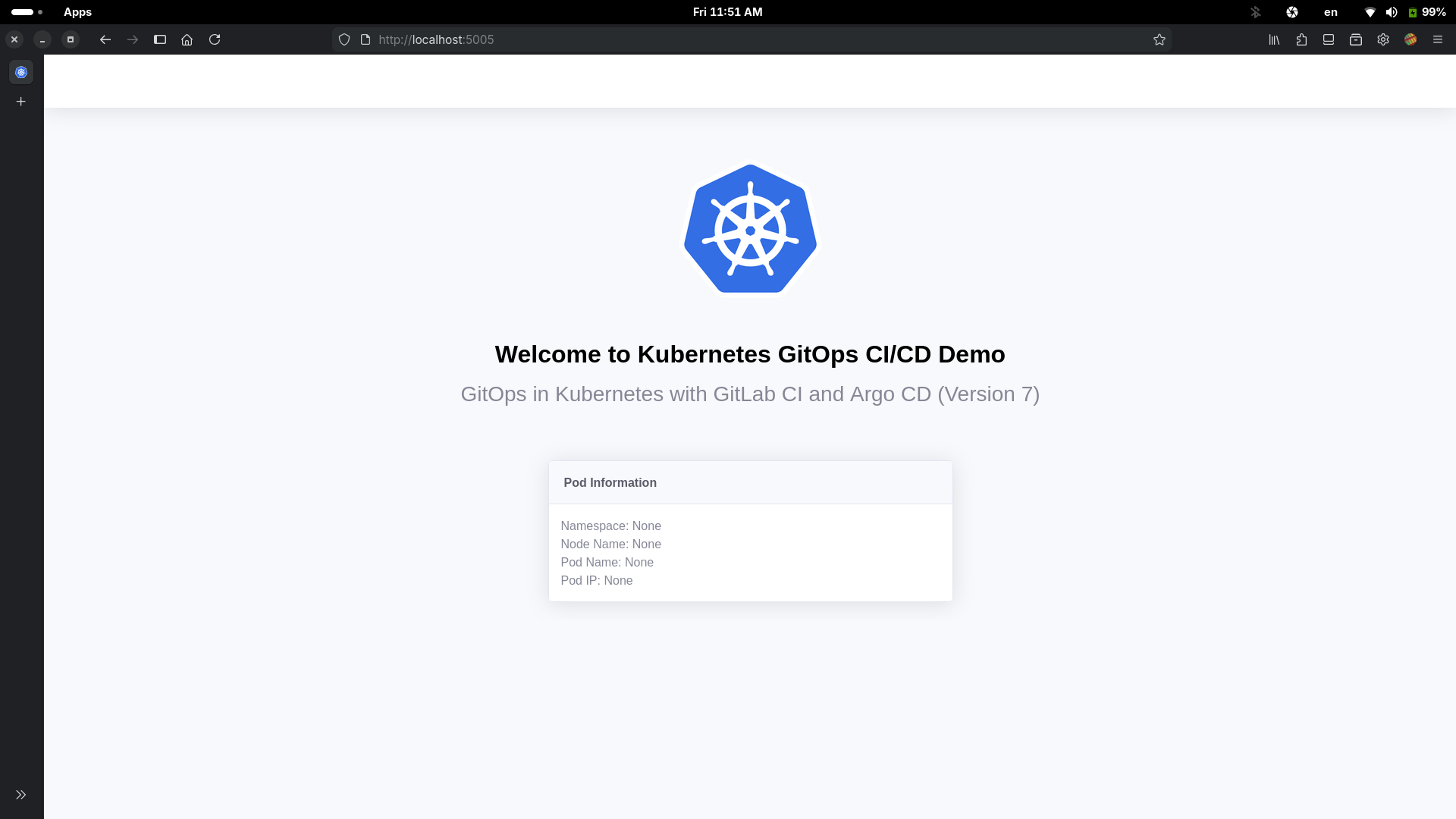Open the Extensions puzzle-piece icon
This screenshot has width=1456, height=819.
[1301, 39]
